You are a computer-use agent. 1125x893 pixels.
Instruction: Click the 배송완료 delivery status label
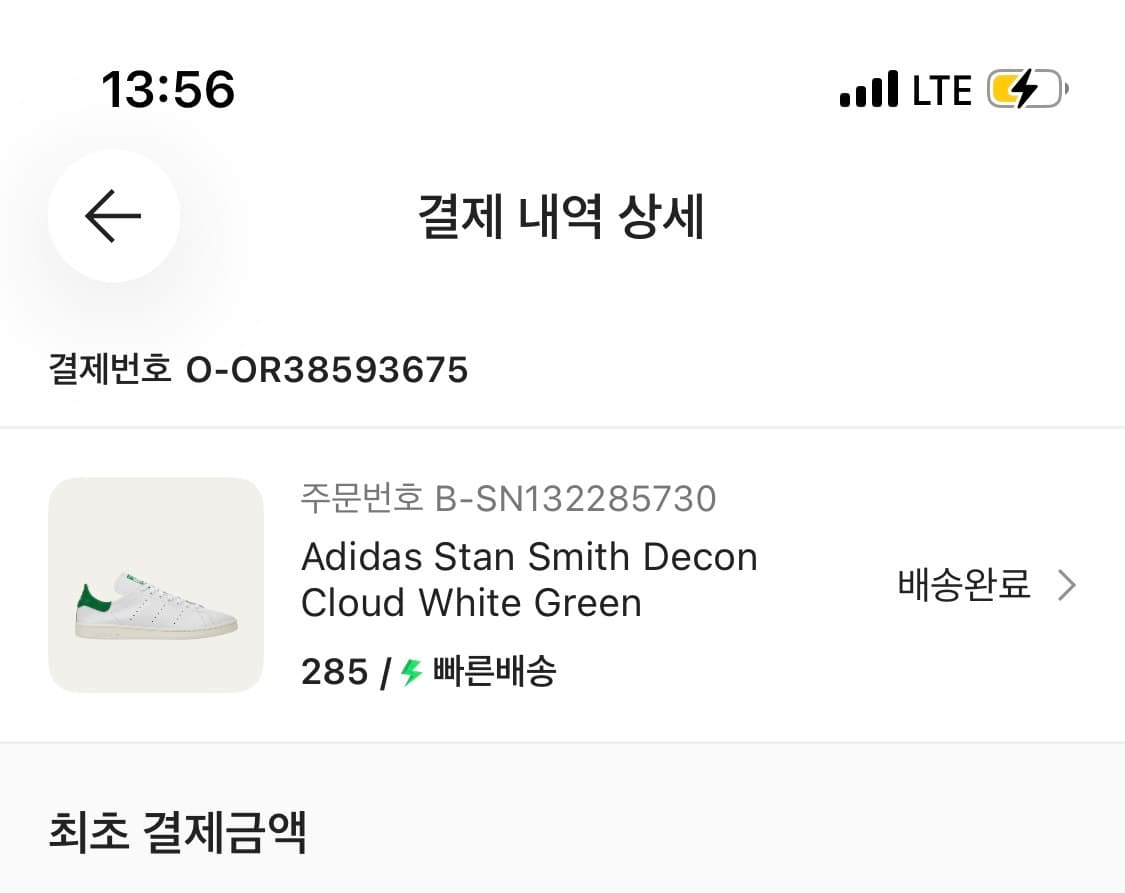tap(963, 584)
